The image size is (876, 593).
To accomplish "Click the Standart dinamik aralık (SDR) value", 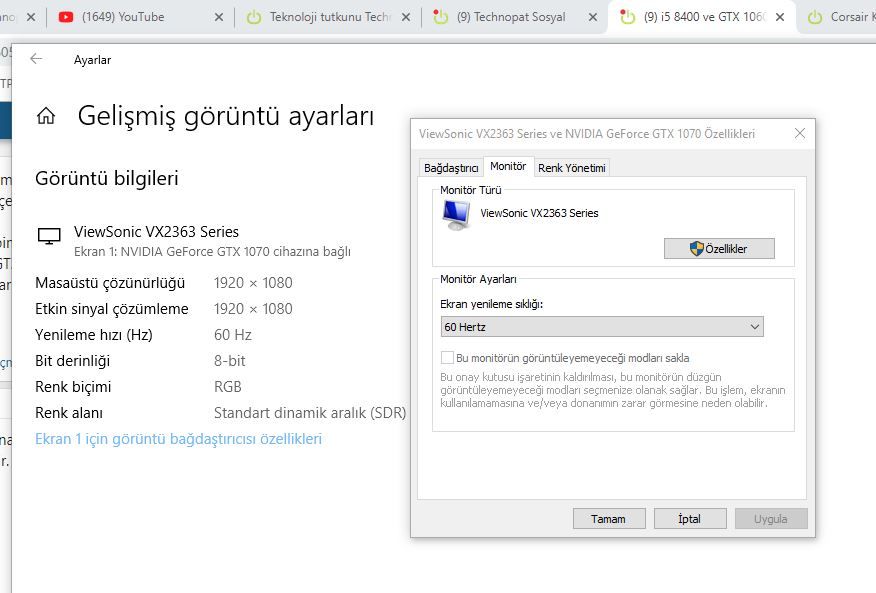I will pyautogui.click(x=310, y=412).
